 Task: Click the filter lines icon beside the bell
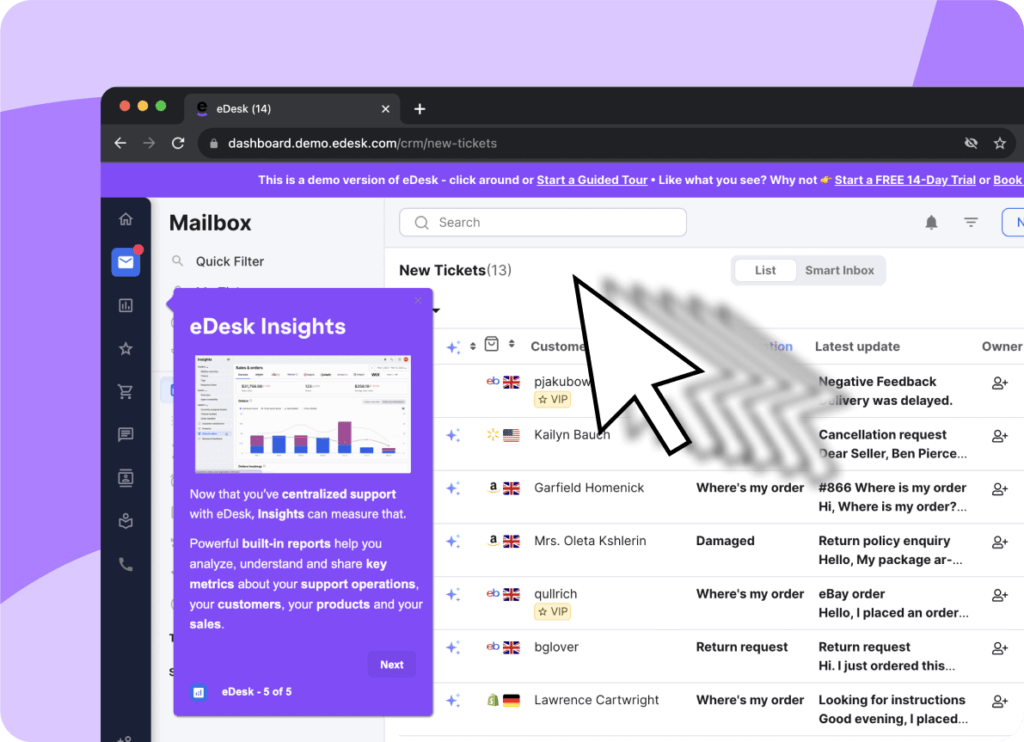click(971, 222)
